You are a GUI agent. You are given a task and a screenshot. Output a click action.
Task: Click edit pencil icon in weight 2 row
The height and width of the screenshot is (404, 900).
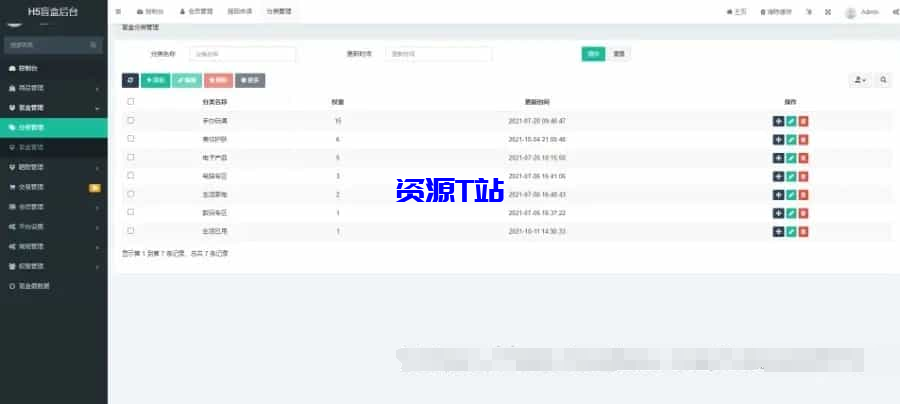coord(791,195)
